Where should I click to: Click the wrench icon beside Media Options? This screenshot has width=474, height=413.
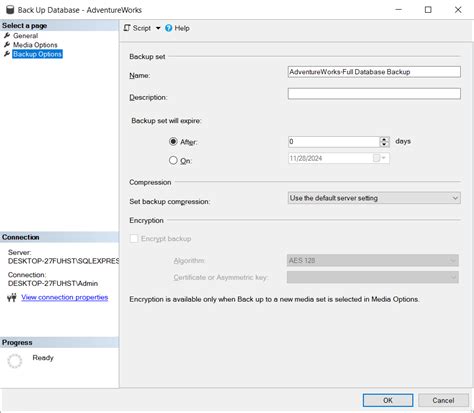pyautogui.click(x=7, y=44)
